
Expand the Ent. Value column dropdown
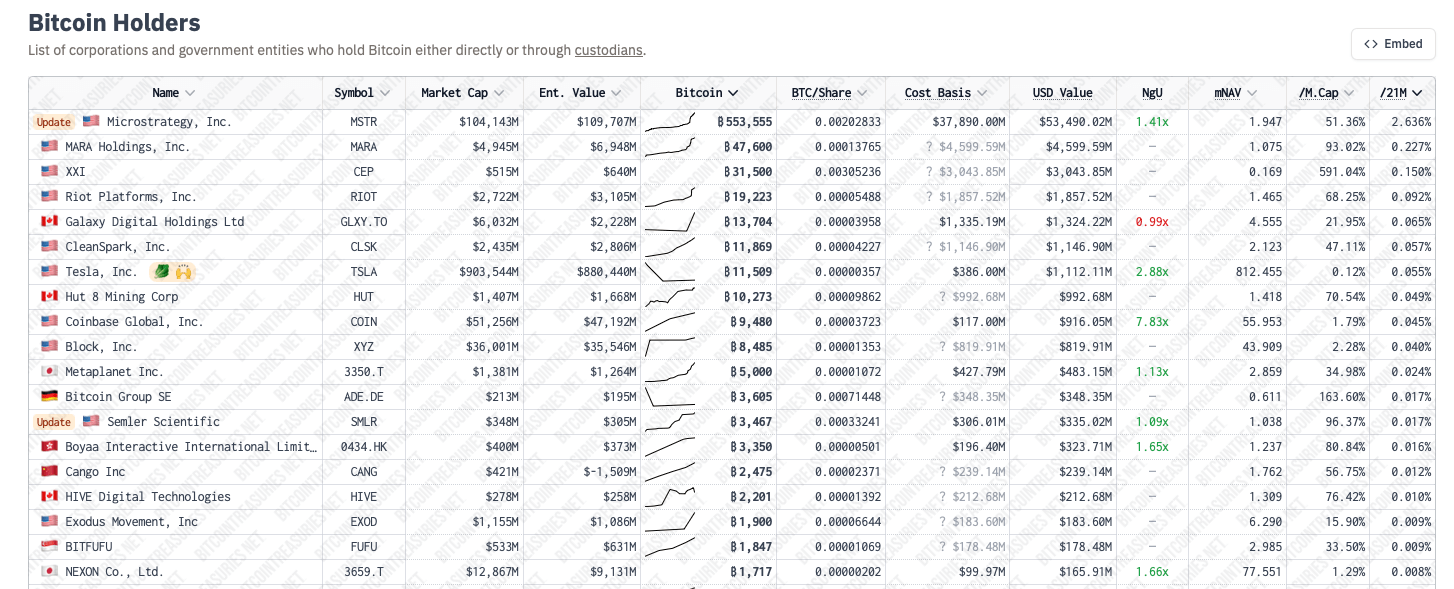click(616, 93)
